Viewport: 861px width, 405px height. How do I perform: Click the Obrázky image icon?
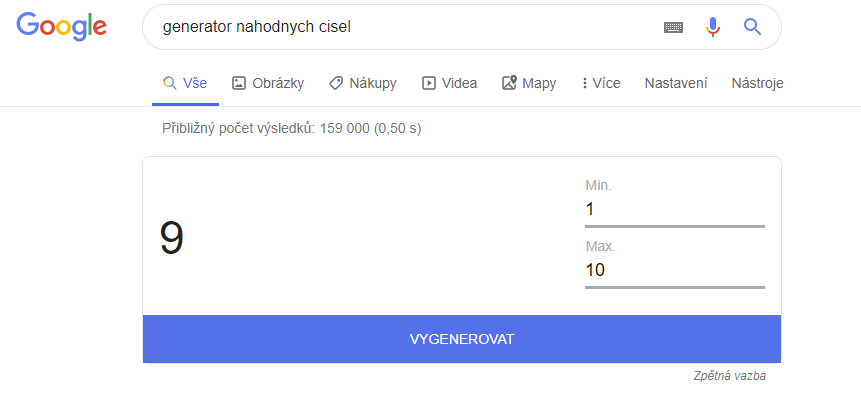click(x=239, y=83)
